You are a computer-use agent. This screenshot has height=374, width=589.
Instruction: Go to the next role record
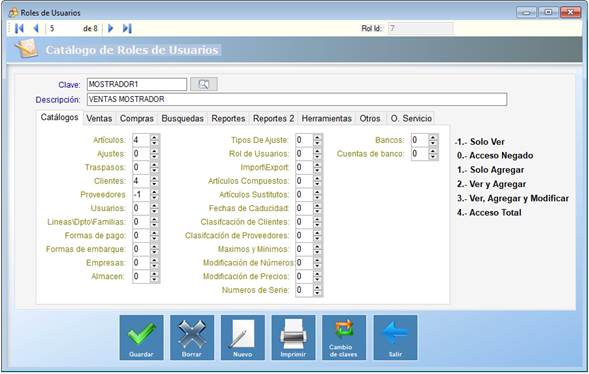pos(110,28)
